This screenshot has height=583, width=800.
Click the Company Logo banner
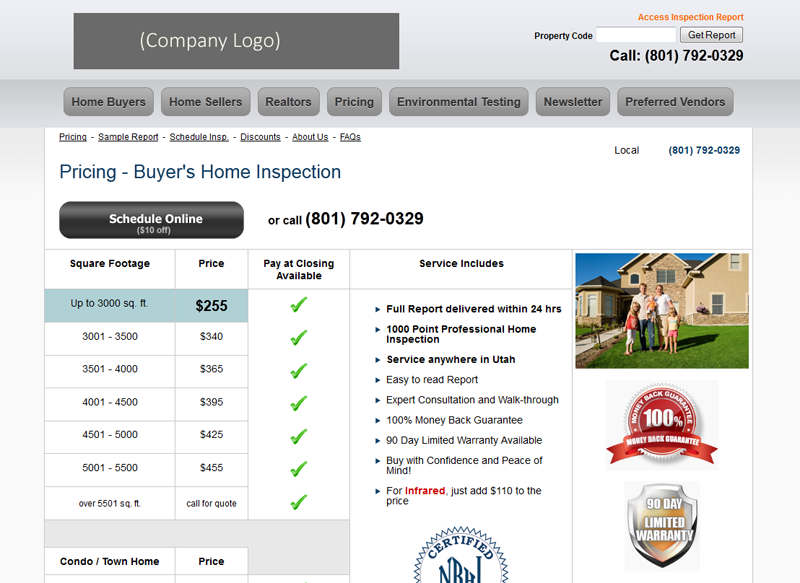(x=236, y=41)
